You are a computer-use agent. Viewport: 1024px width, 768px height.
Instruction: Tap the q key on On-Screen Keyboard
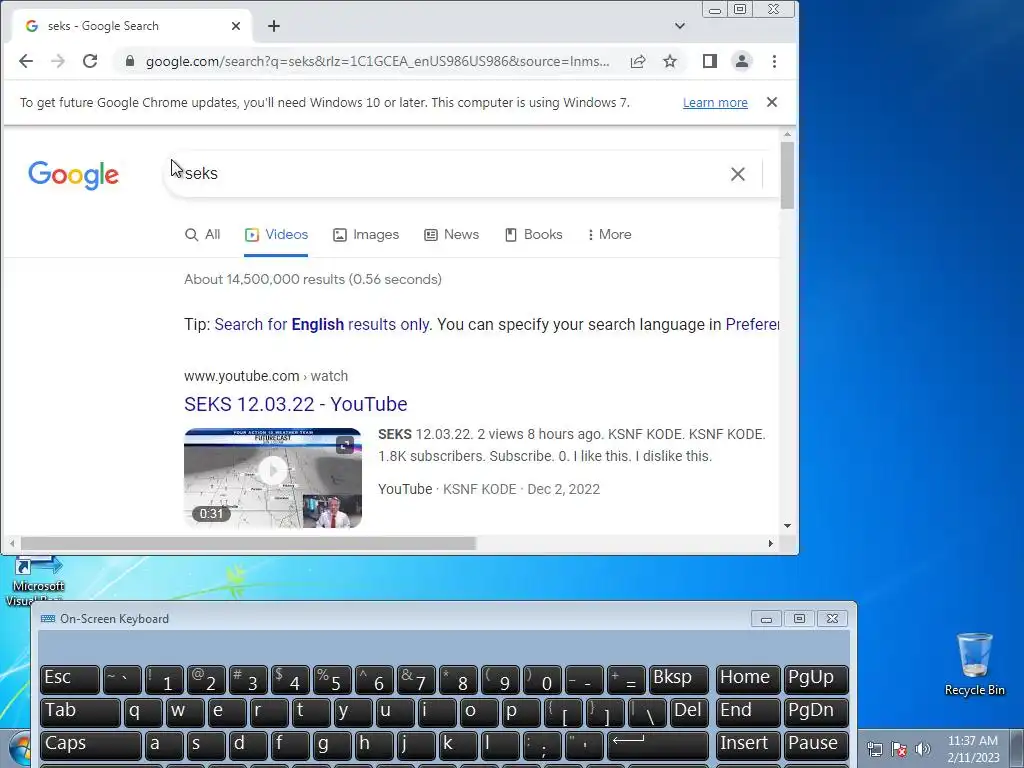tap(144, 712)
